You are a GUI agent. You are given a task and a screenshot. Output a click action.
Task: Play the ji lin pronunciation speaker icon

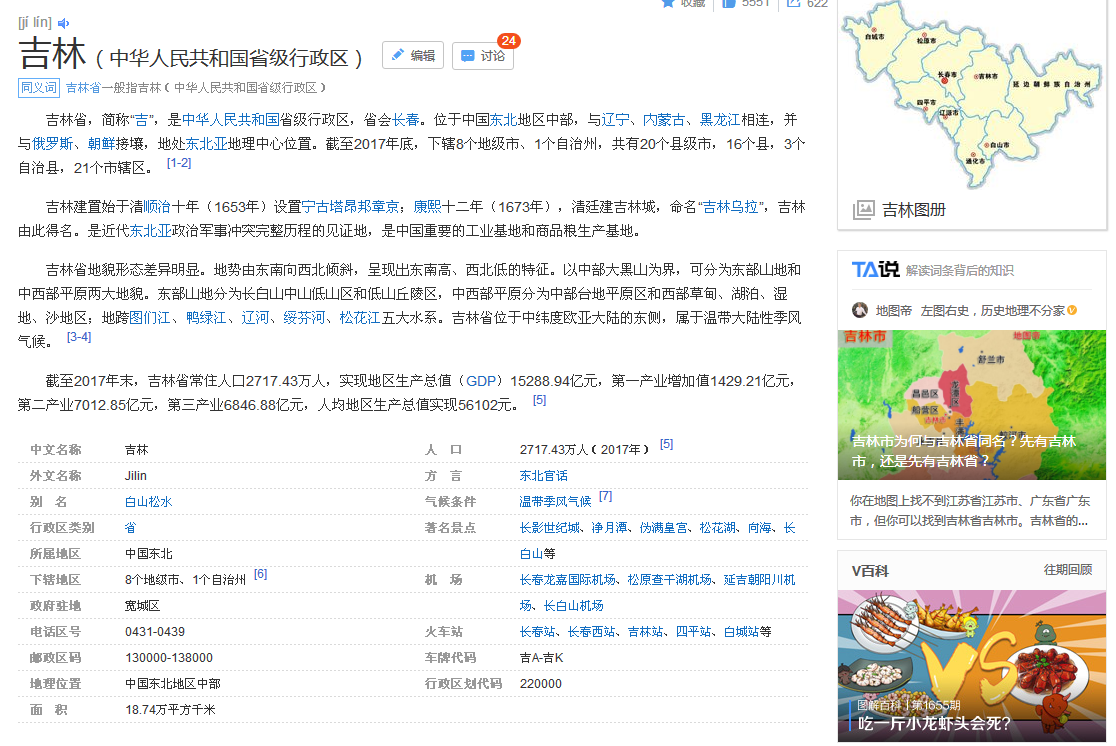tap(63, 23)
